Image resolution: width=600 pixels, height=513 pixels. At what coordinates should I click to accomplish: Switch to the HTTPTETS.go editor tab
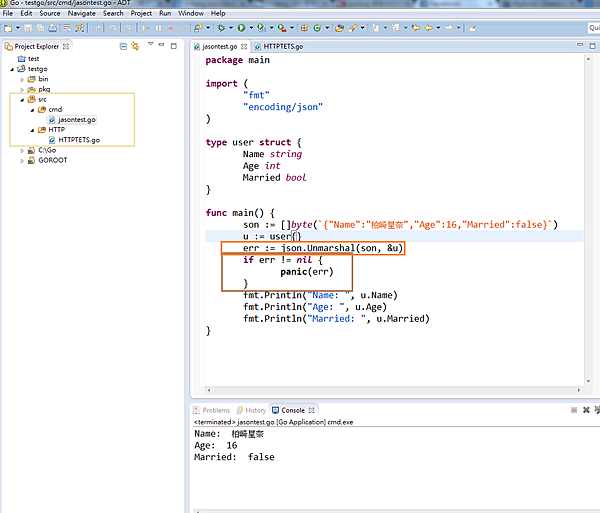coord(283,46)
